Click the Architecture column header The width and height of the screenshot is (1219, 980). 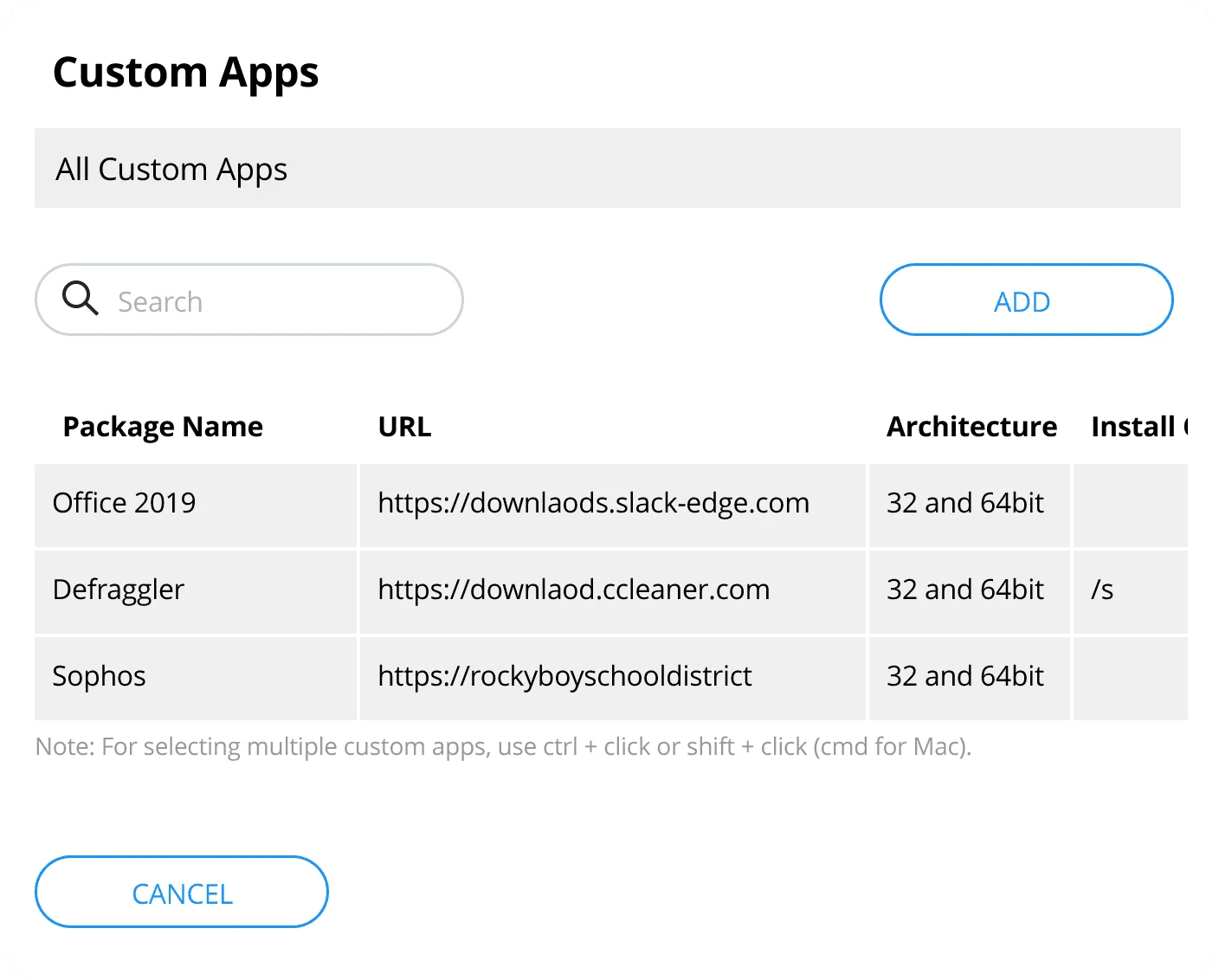tap(971, 427)
